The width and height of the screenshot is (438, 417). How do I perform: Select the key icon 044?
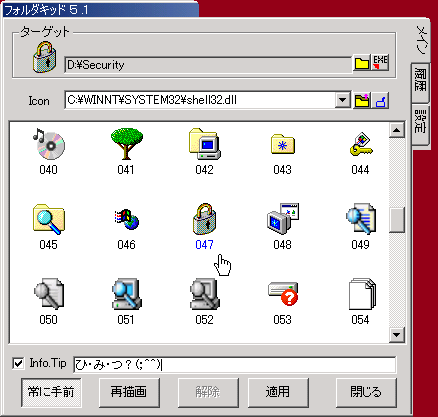point(361,144)
